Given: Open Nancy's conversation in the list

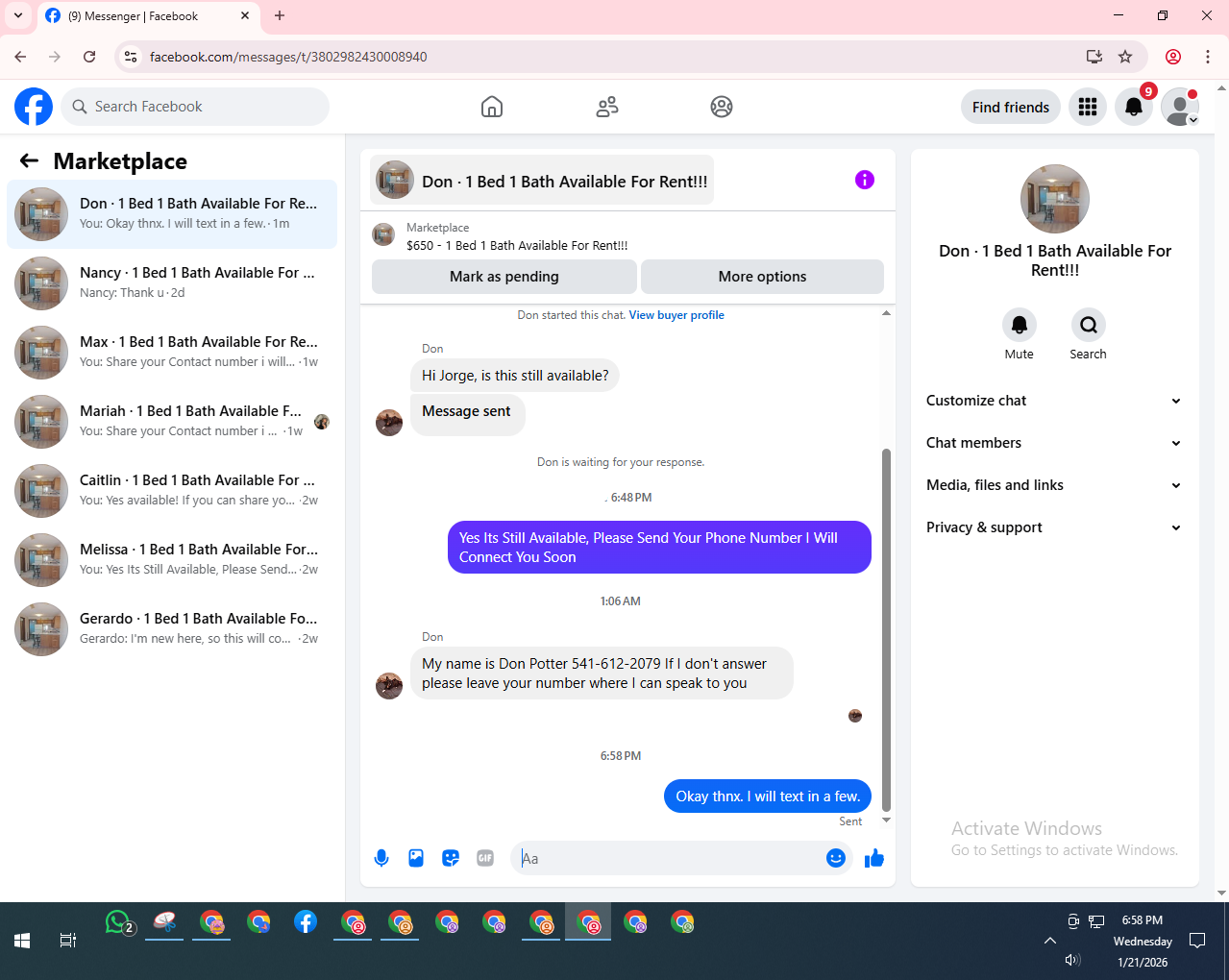Looking at the screenshot, I should click(172, 283).
